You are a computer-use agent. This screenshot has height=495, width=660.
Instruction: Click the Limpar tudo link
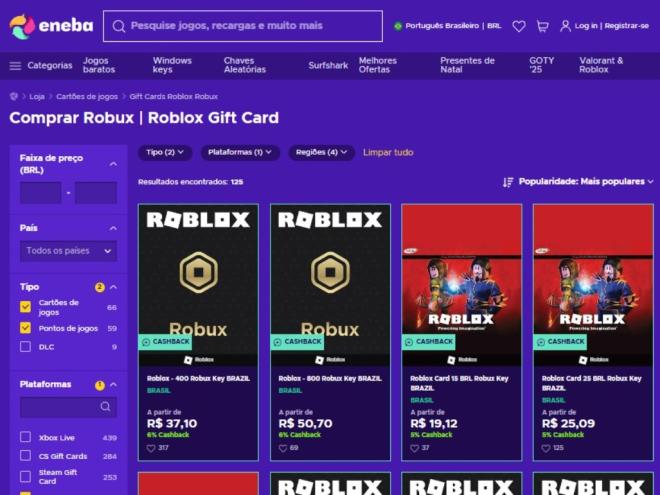tap(388, 152)
